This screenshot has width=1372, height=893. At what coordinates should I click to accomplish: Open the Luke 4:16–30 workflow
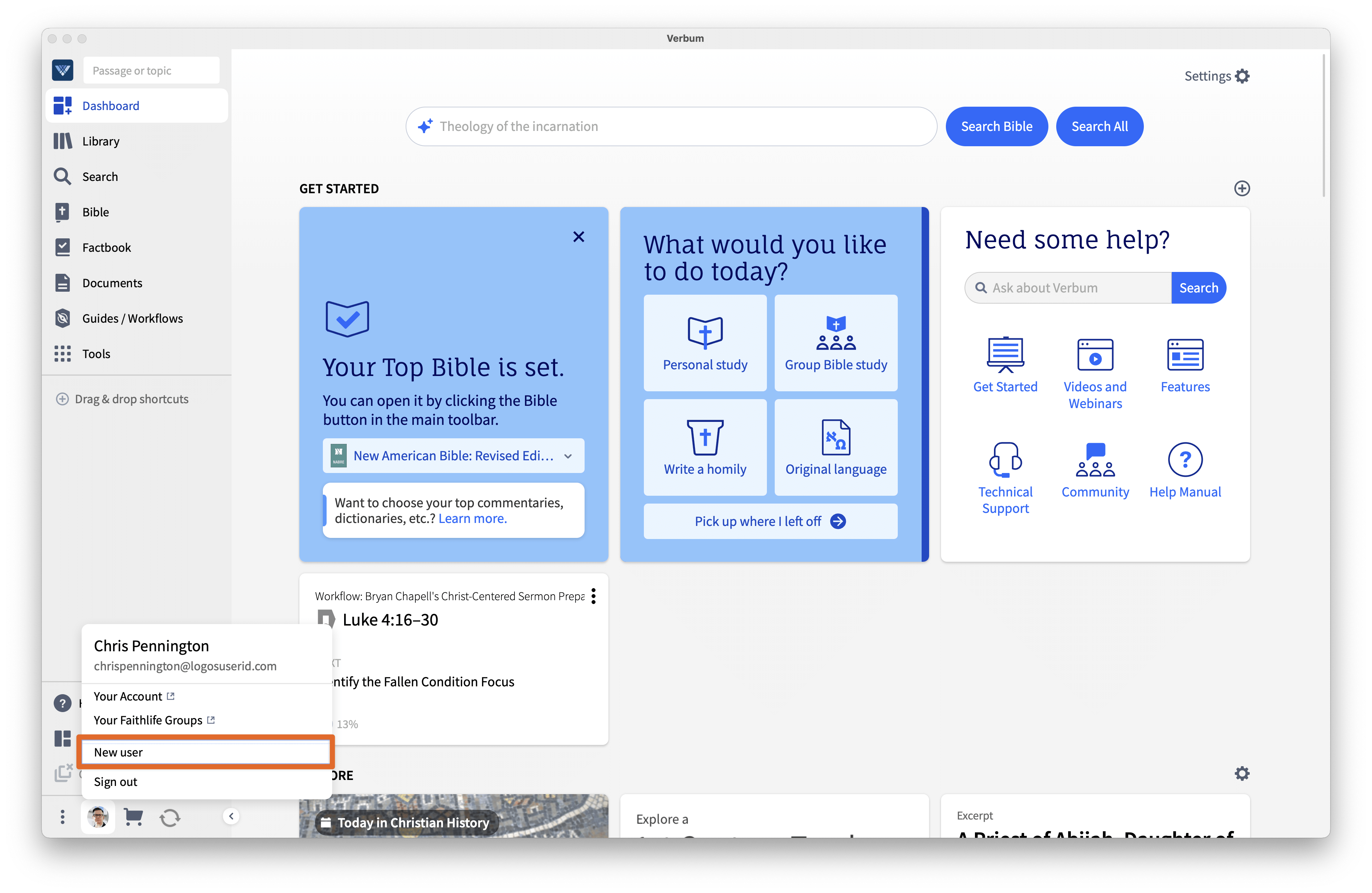tap(390, 620)
